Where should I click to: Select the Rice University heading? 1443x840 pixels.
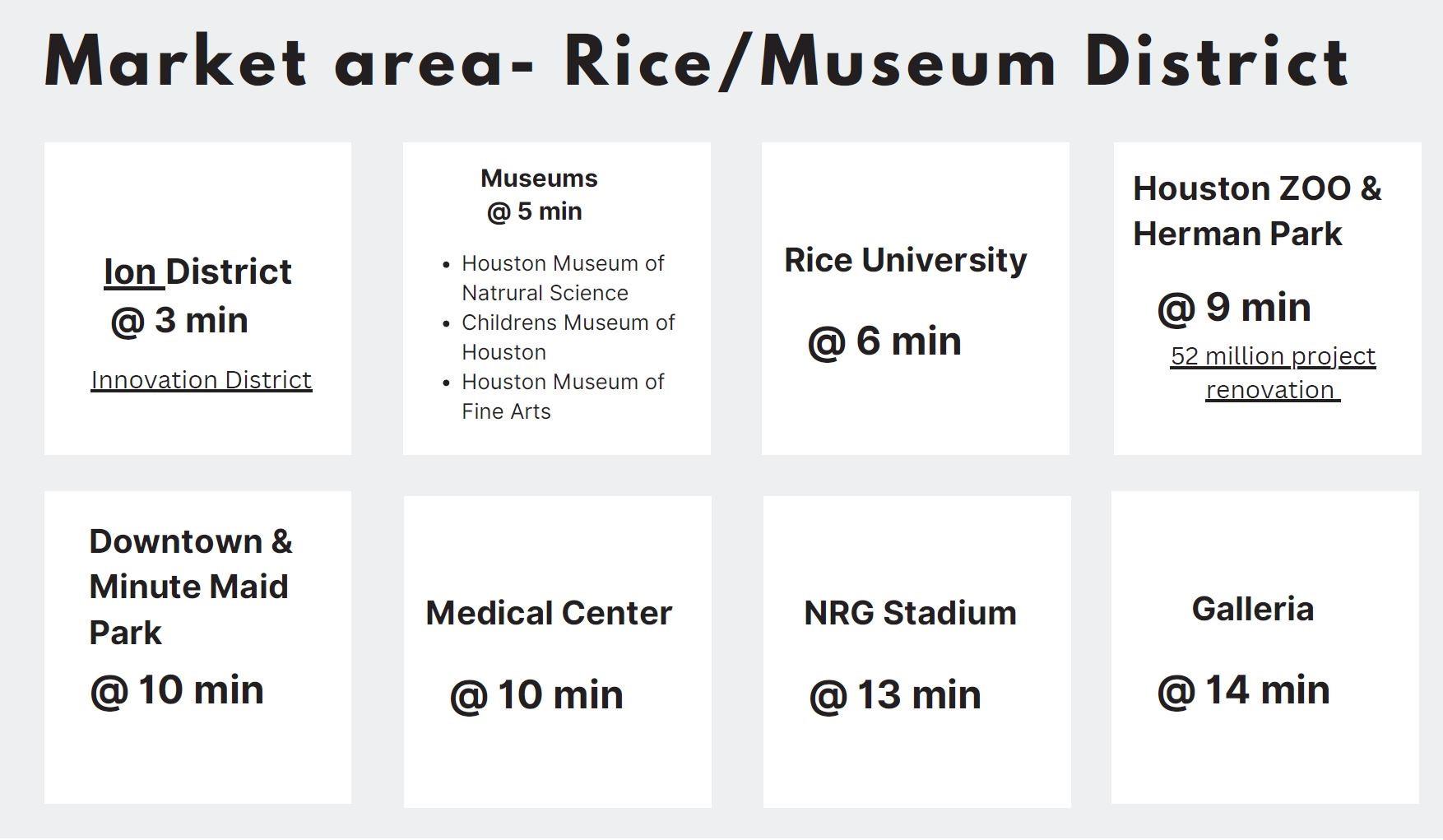905,260
